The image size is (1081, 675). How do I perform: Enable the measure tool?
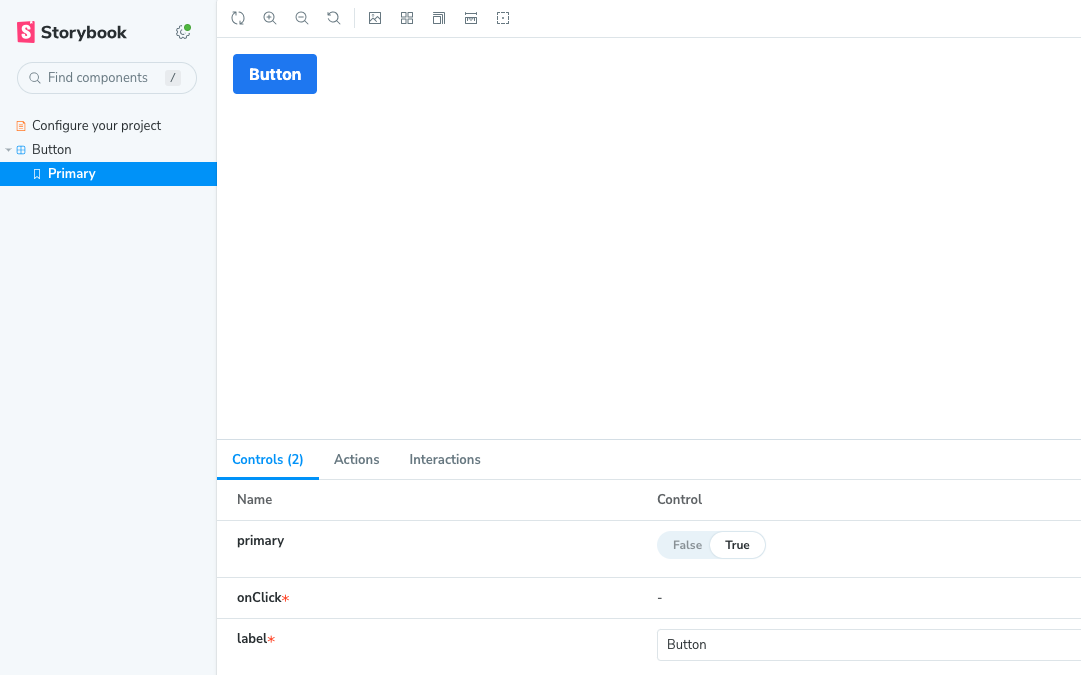pyautogui.click(x=471, y=18)
